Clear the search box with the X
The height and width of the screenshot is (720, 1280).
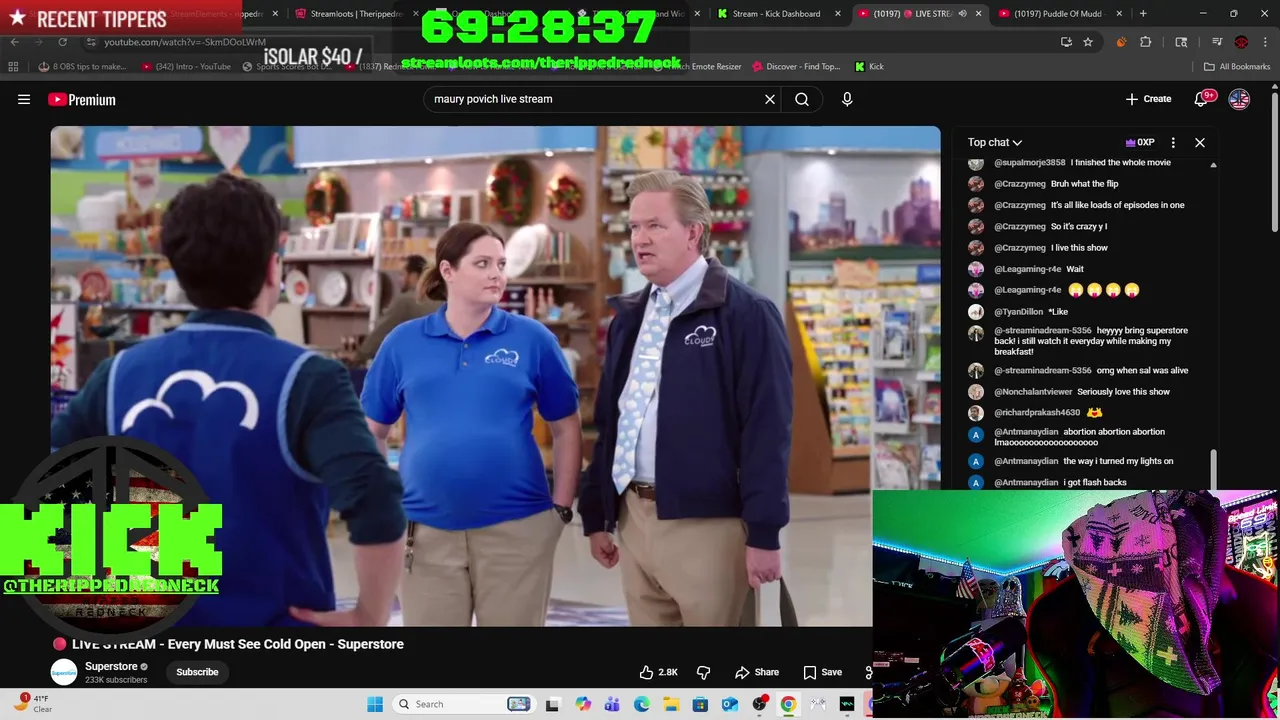pos(770,99)
